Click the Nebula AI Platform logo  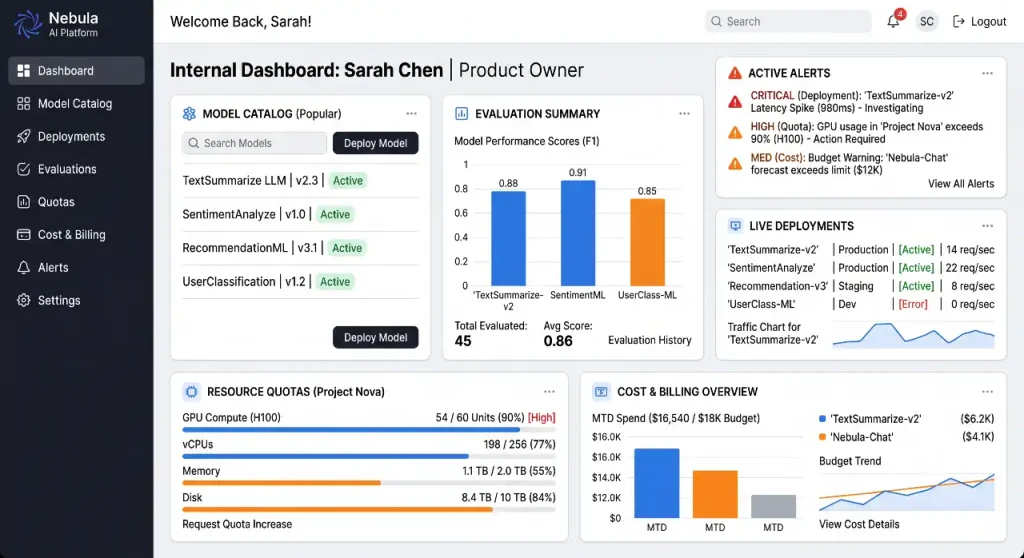[x=56, y=24]
